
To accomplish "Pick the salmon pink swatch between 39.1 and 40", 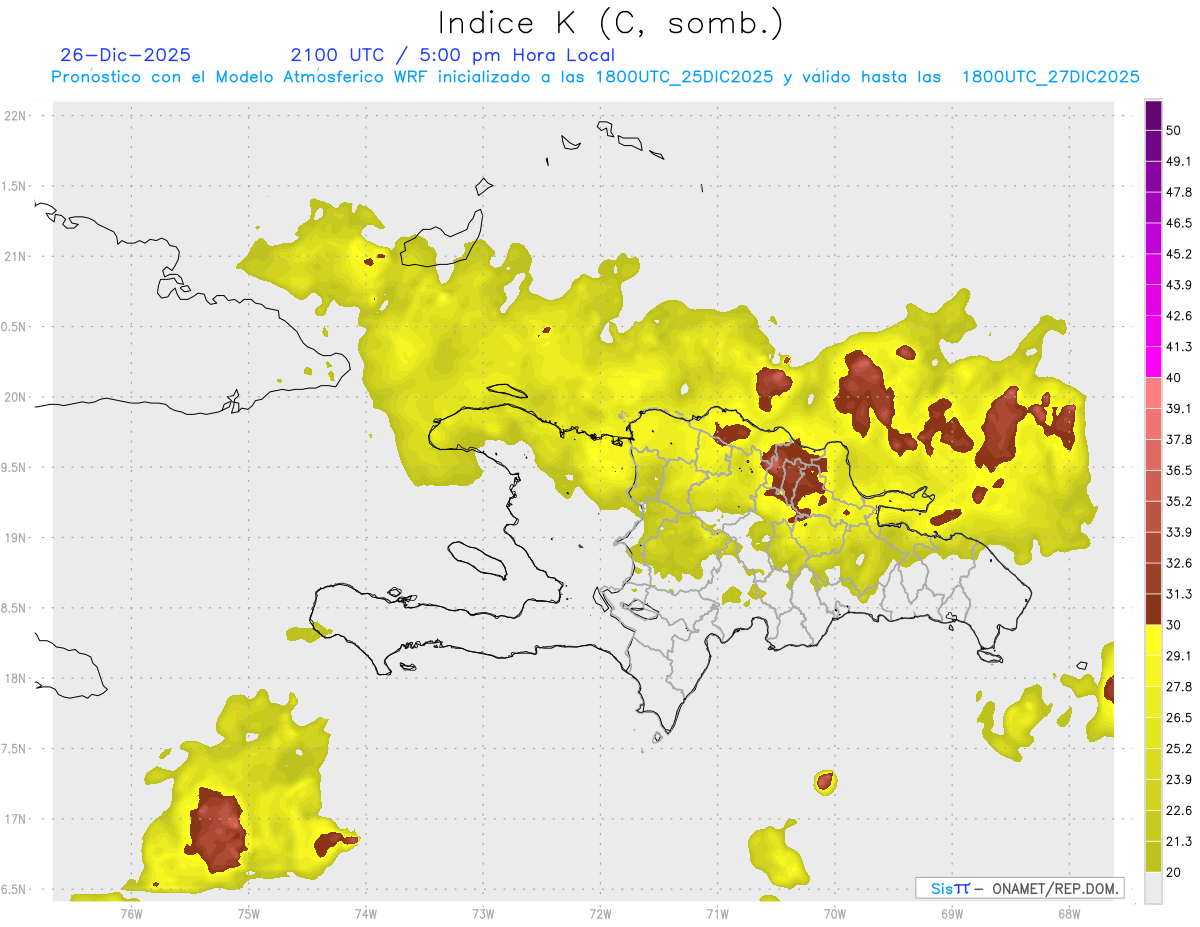I will click(x=1154, y=393).
